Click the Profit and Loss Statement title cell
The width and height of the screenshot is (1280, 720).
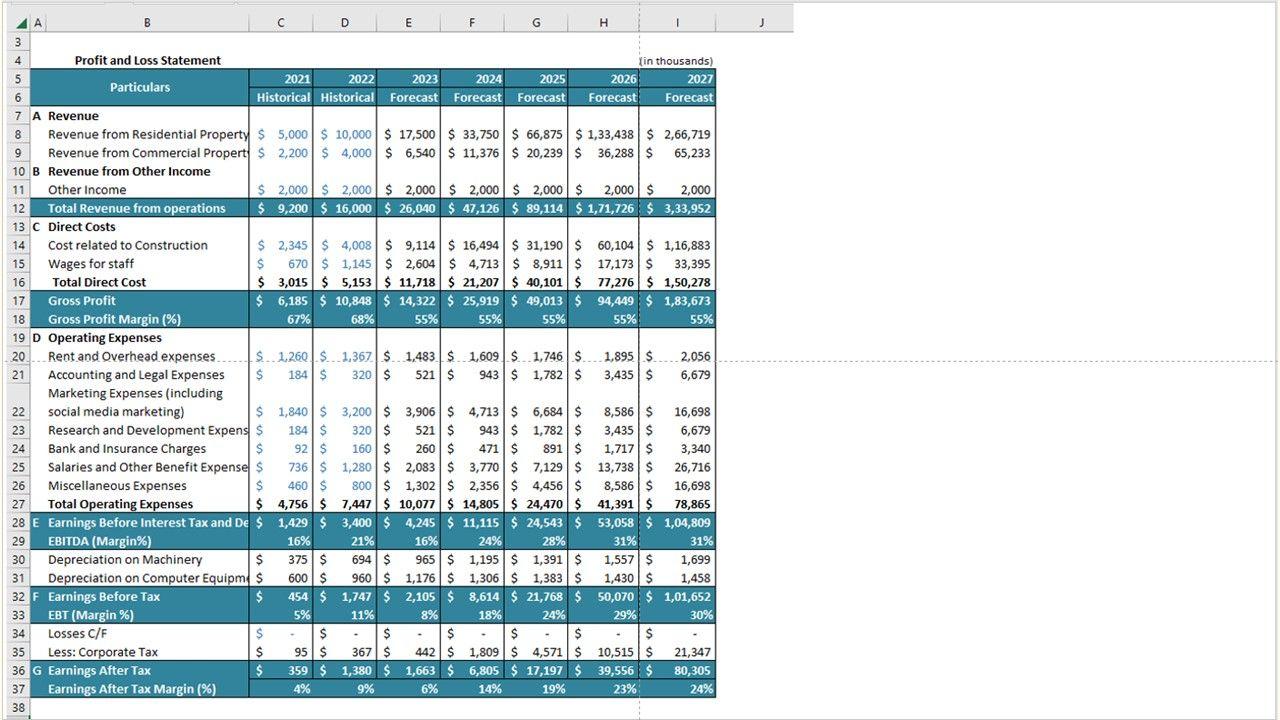pos(148,60)
